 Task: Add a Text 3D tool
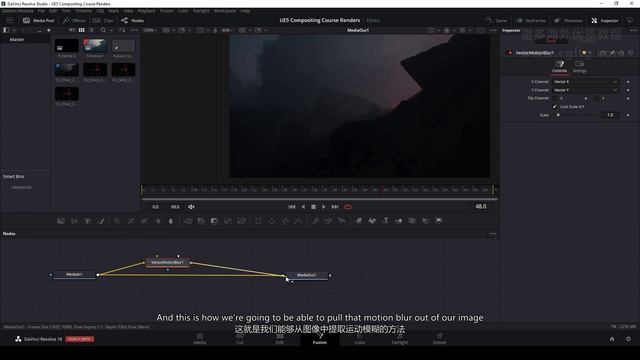point(385,221)
